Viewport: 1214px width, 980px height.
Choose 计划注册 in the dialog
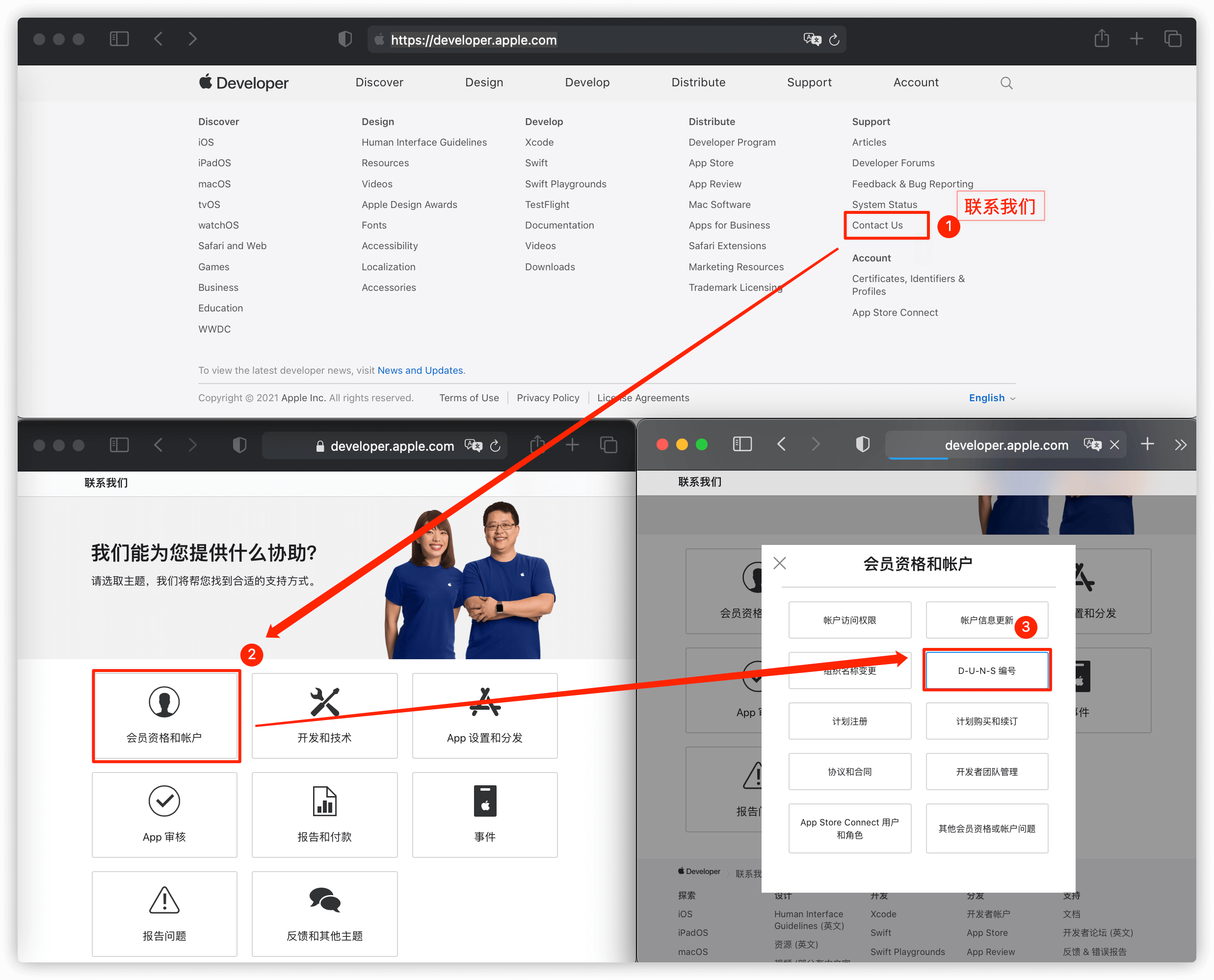coord(849,721)
